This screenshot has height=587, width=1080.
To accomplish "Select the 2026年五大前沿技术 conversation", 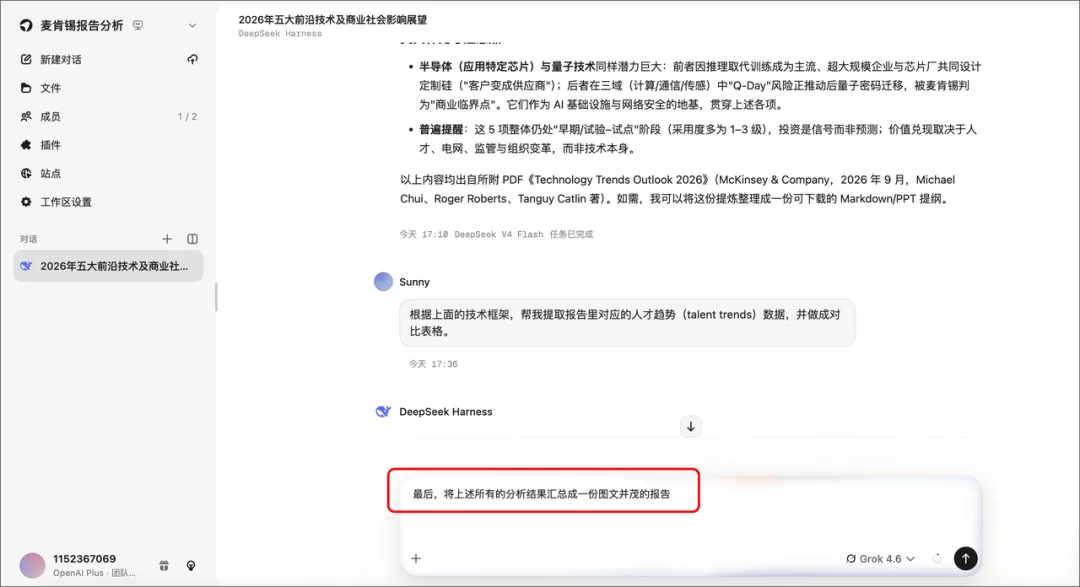I will coord(108,266).
